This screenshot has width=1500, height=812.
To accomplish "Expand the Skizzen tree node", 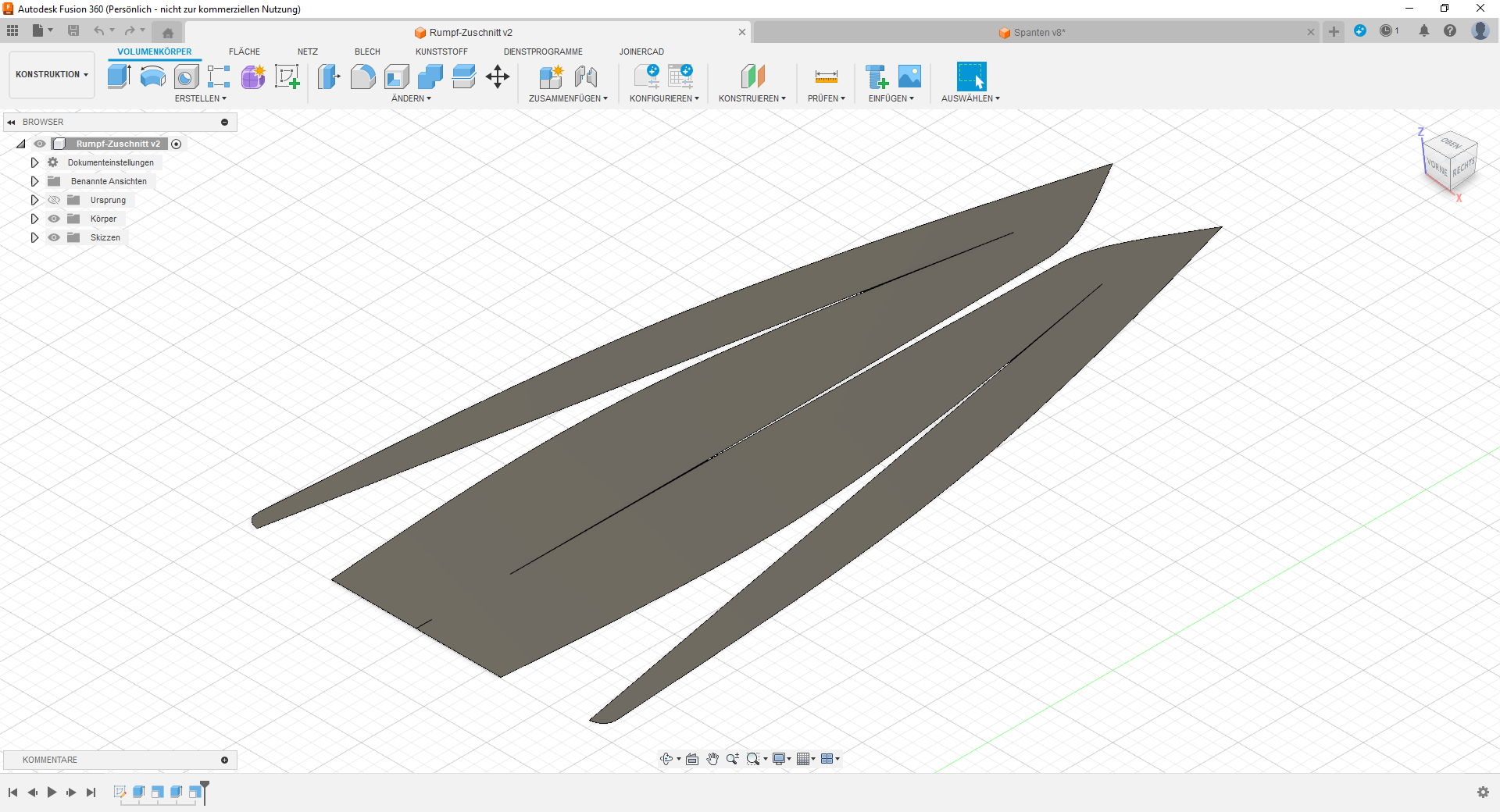I will point(34,237).
